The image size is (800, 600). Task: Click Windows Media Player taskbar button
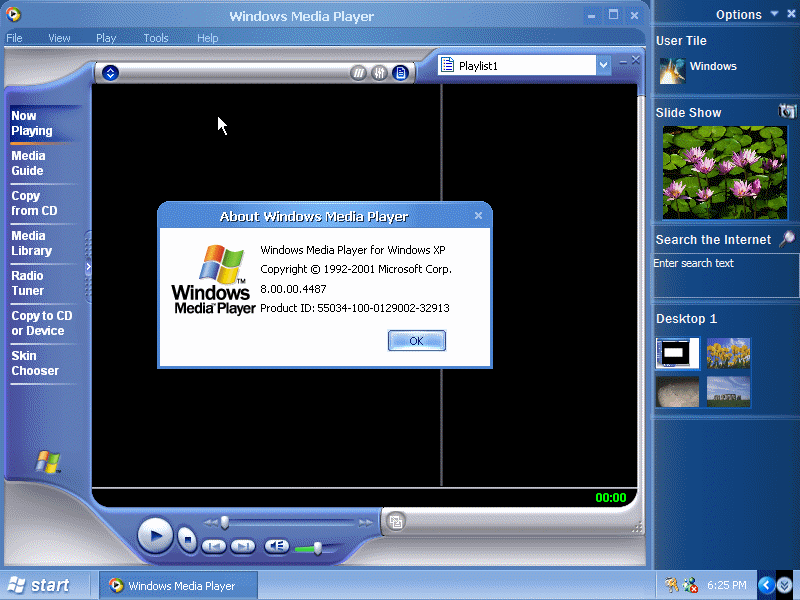point(179,586)
